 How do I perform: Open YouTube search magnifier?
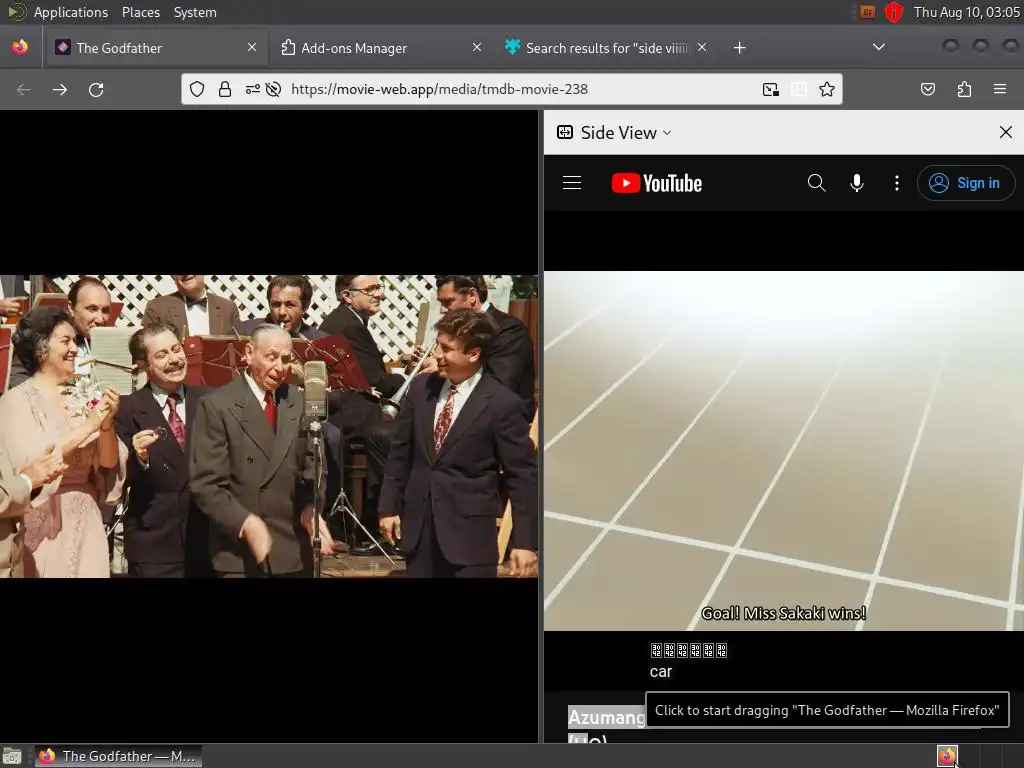(816, 183)
